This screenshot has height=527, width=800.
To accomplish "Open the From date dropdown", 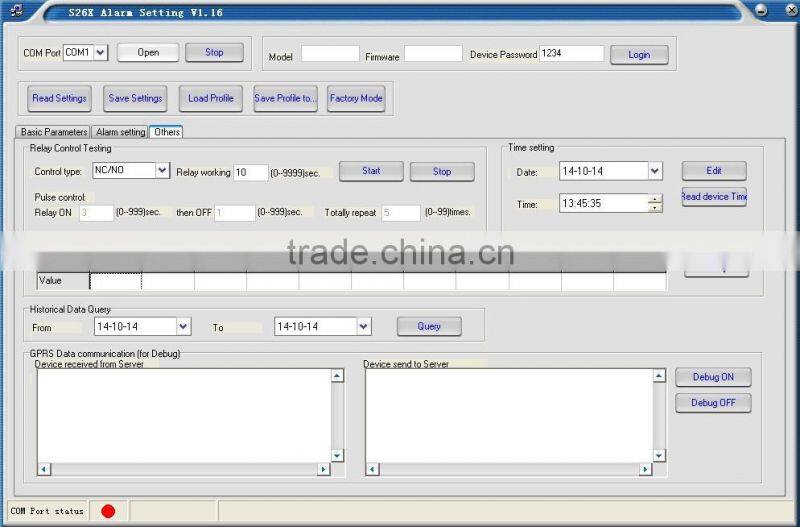I will click(x=183, y=327).
